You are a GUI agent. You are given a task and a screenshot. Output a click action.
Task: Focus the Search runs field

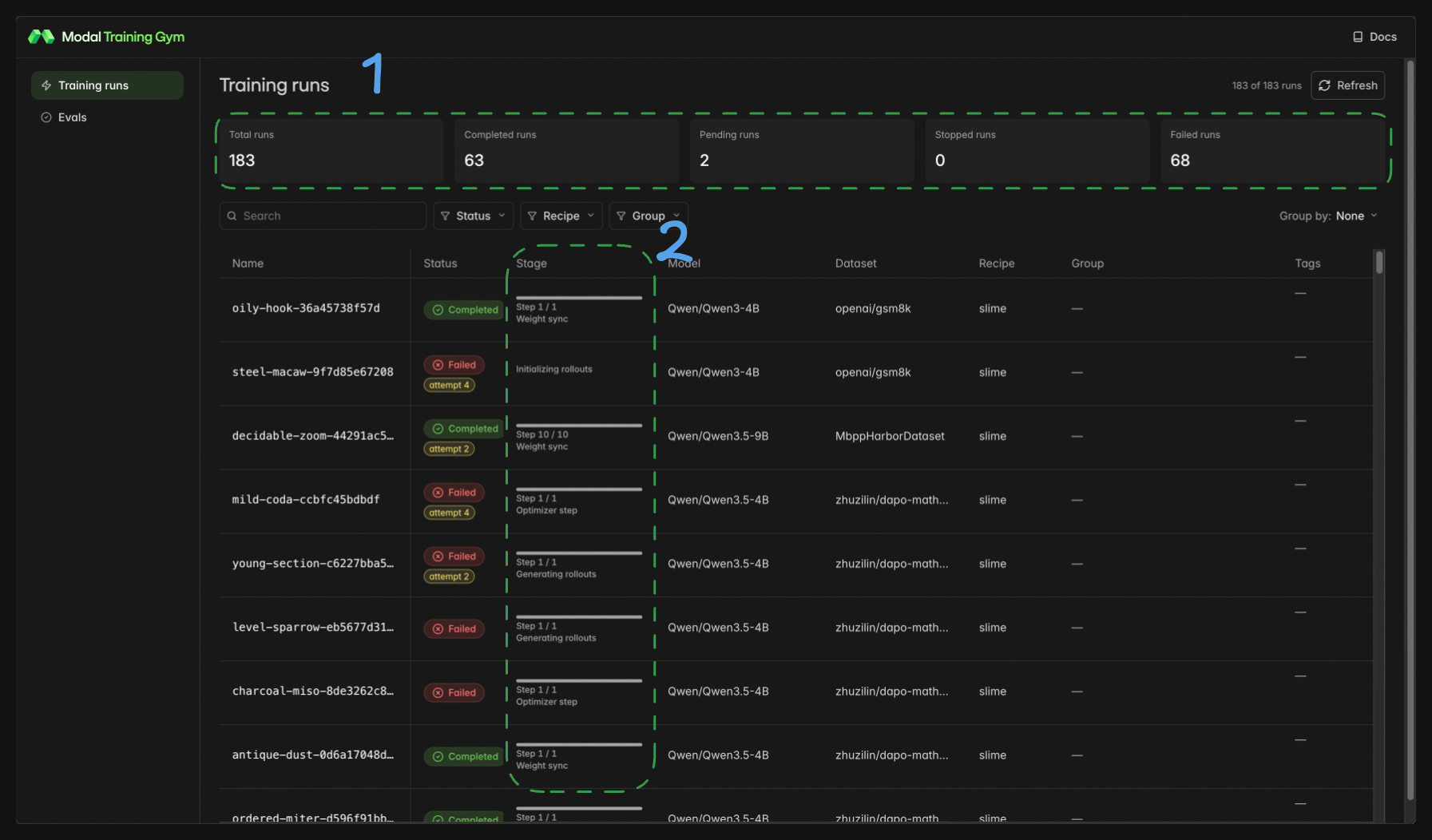pyautogui.click(x=323, y=216)
